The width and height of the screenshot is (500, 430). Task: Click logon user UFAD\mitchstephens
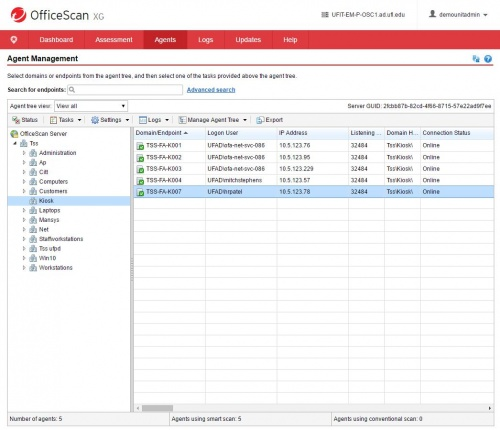coord(235,180)
